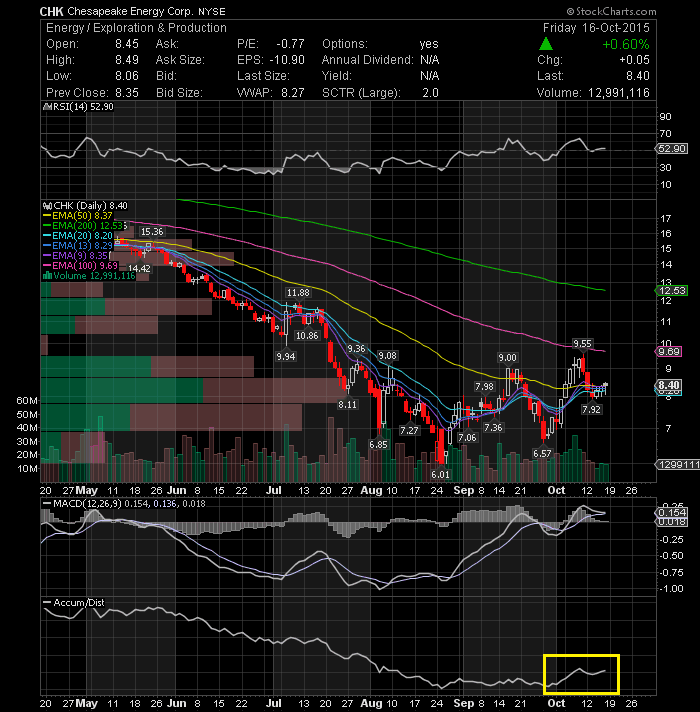The image size is (700, 712).
Task: Click the Volume legend bar-chart icon
Action: [47, 276]
